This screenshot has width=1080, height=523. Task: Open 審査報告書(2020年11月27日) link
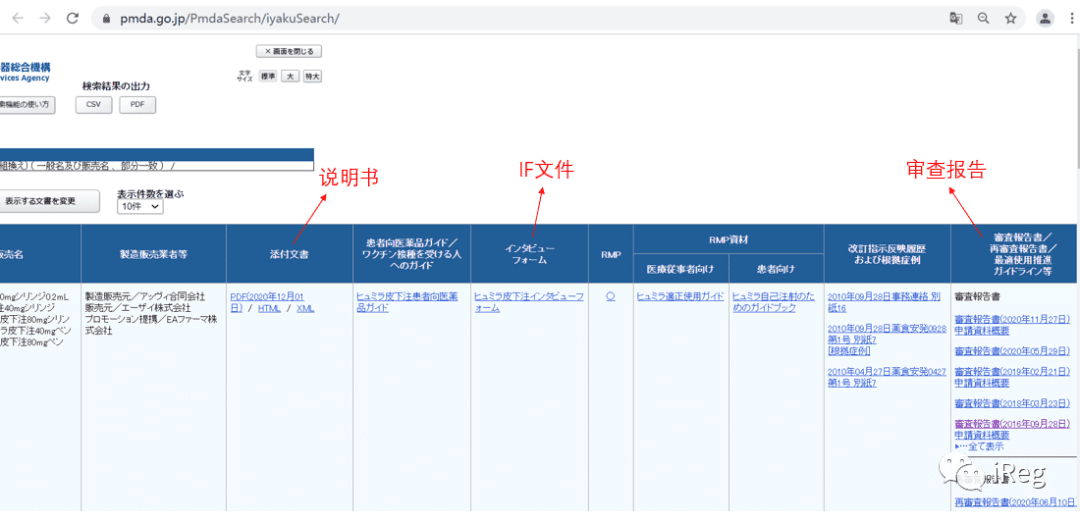tap(1012, 320)
